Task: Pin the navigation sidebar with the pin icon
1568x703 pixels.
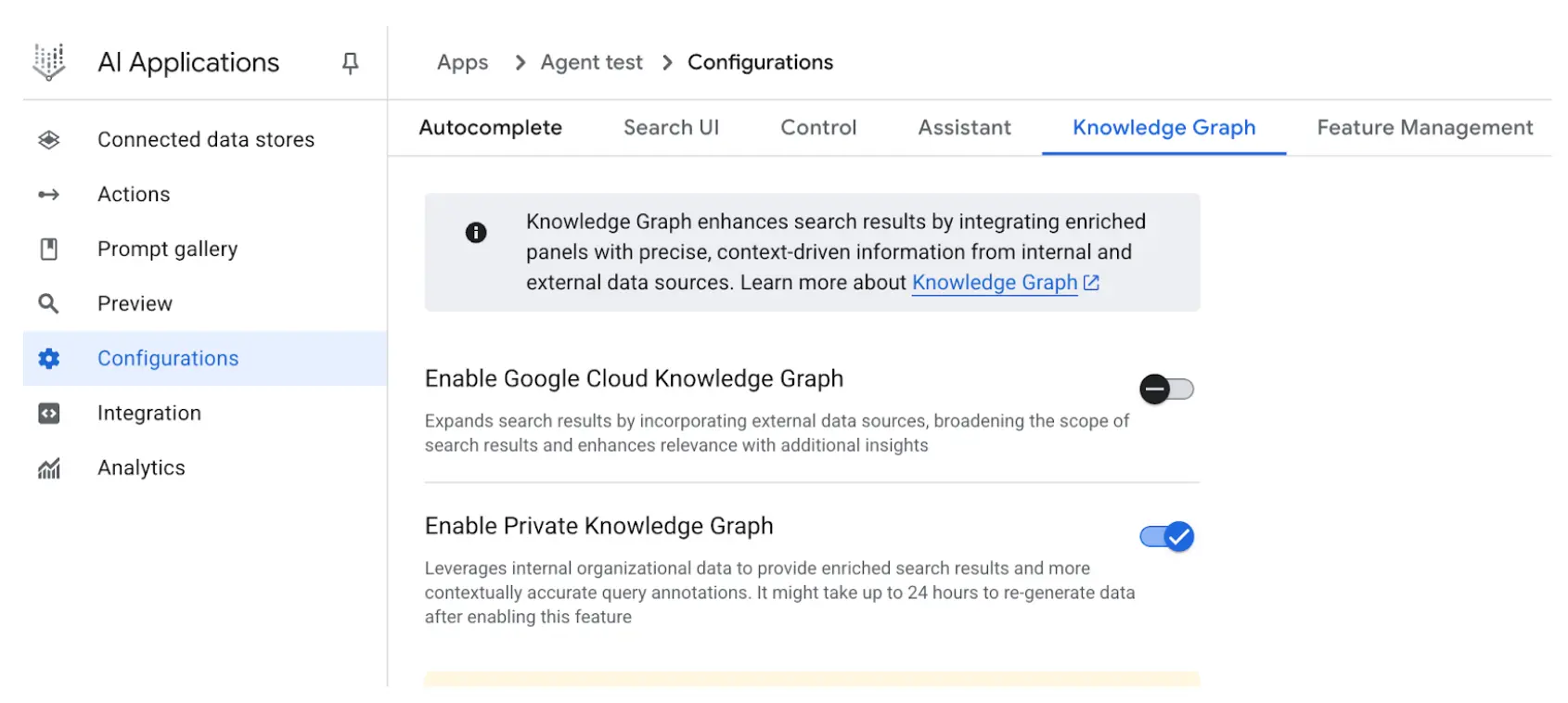Action: tap(350, 63)
